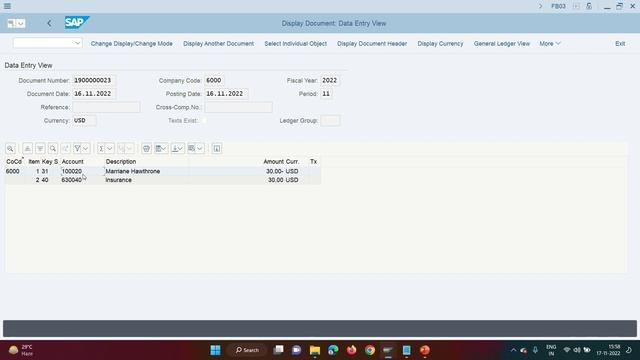
Task: Click the Posting Date field
Action: 226,94
